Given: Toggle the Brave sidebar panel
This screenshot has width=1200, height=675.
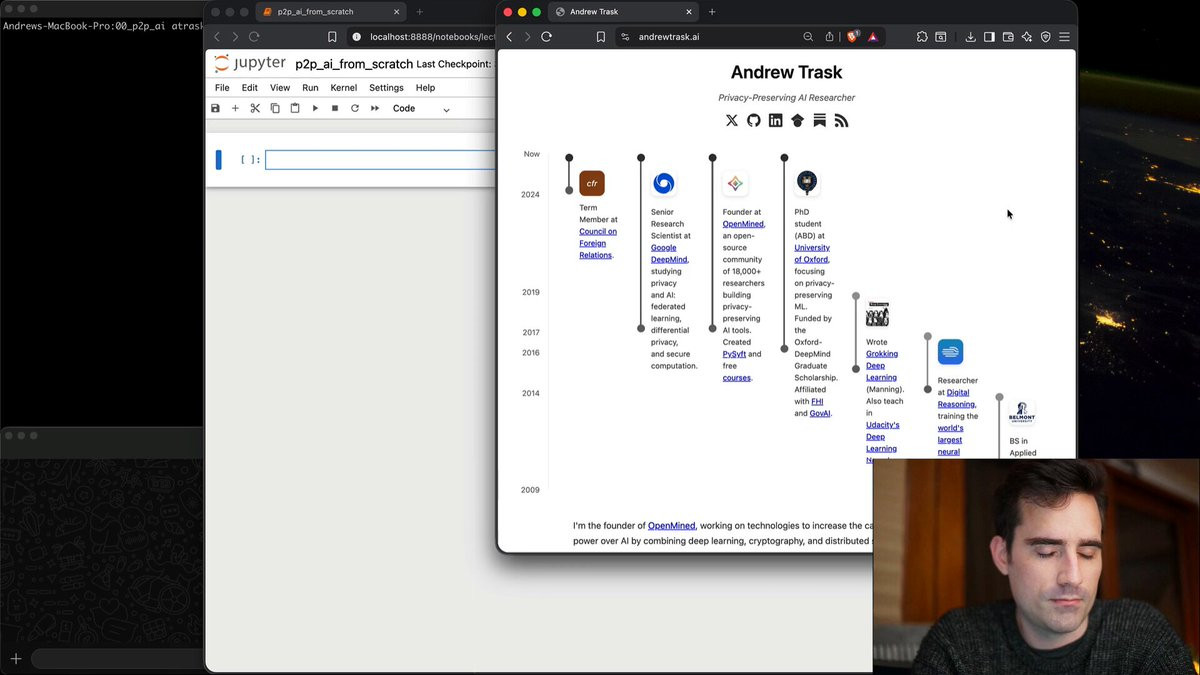Looking at the screenshot, I should point(989,37).
